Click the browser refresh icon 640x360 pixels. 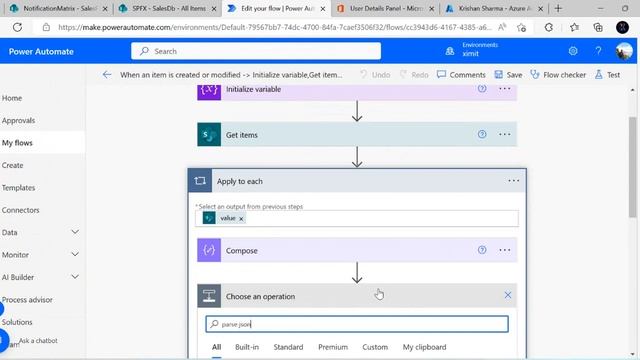pyautogui.click(x=17, y=27)
